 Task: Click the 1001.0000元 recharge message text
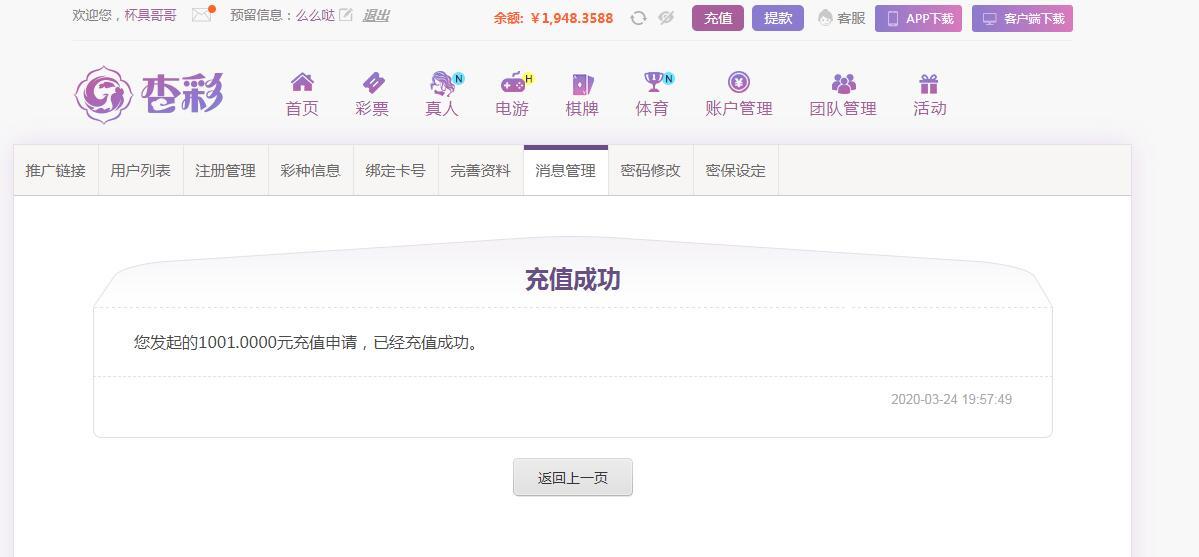[x=308, y=342]
